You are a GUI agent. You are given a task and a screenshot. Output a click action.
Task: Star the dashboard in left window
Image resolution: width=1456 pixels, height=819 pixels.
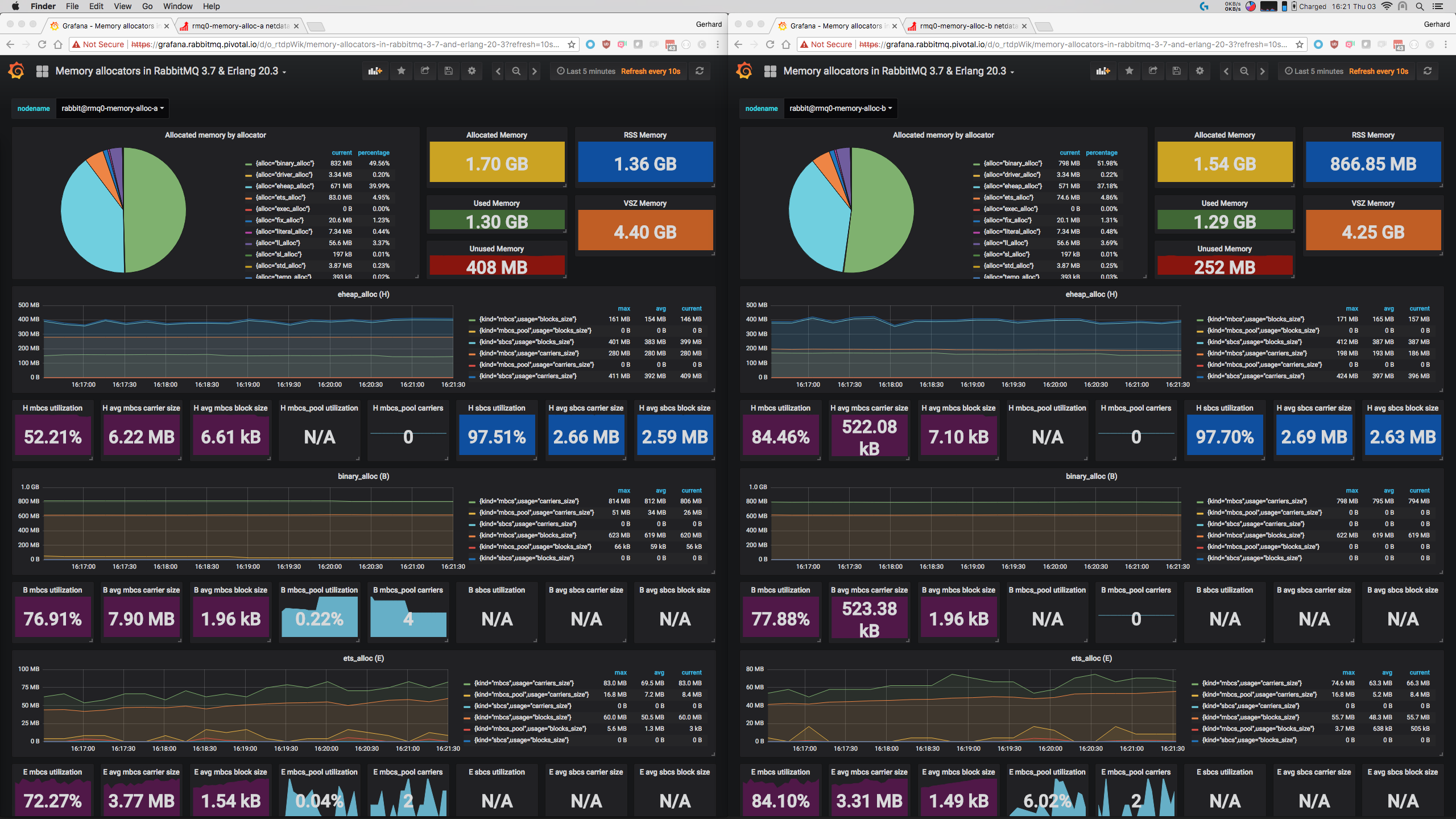pos(401,71)
